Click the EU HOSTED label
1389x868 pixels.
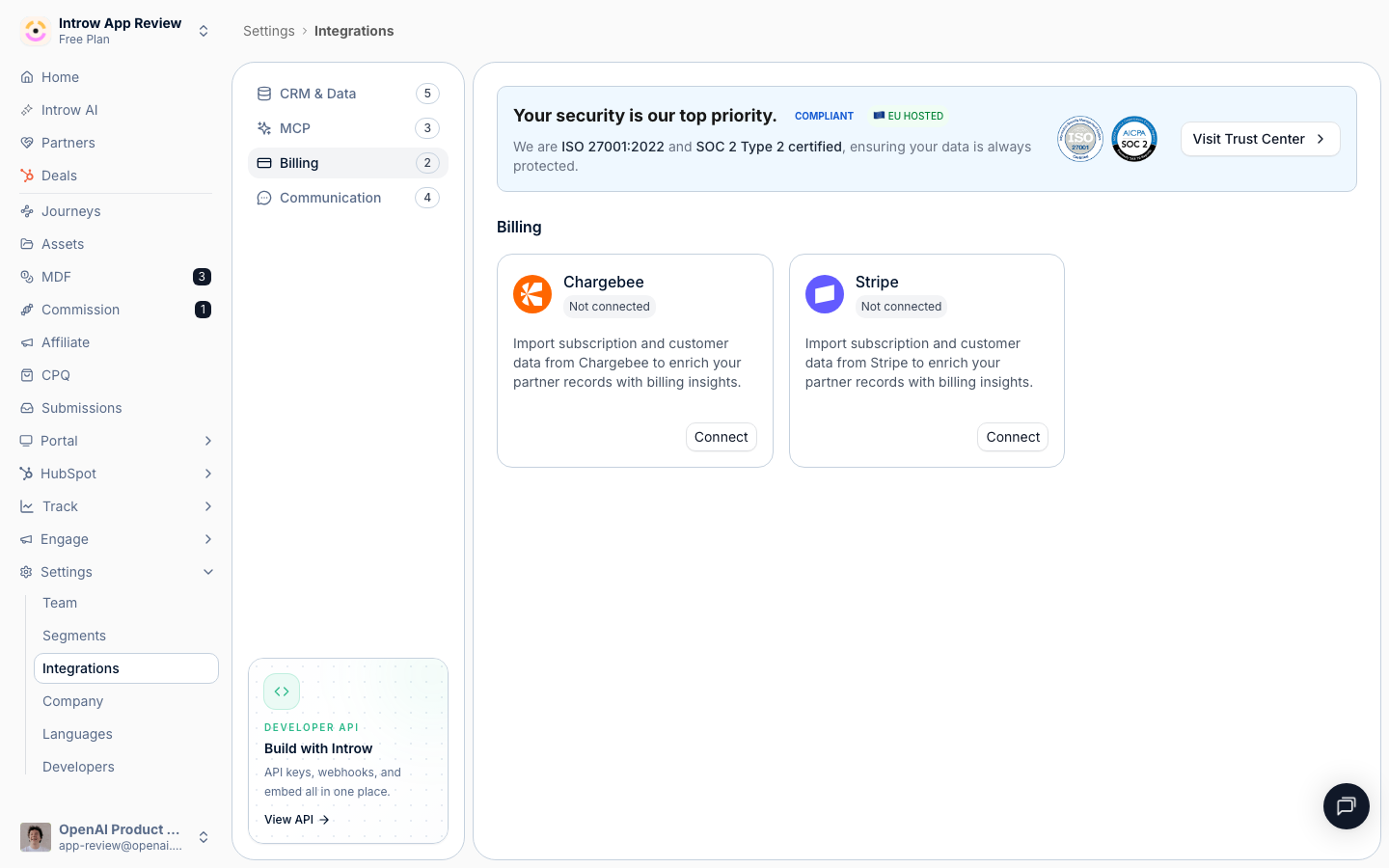point(909,116)
